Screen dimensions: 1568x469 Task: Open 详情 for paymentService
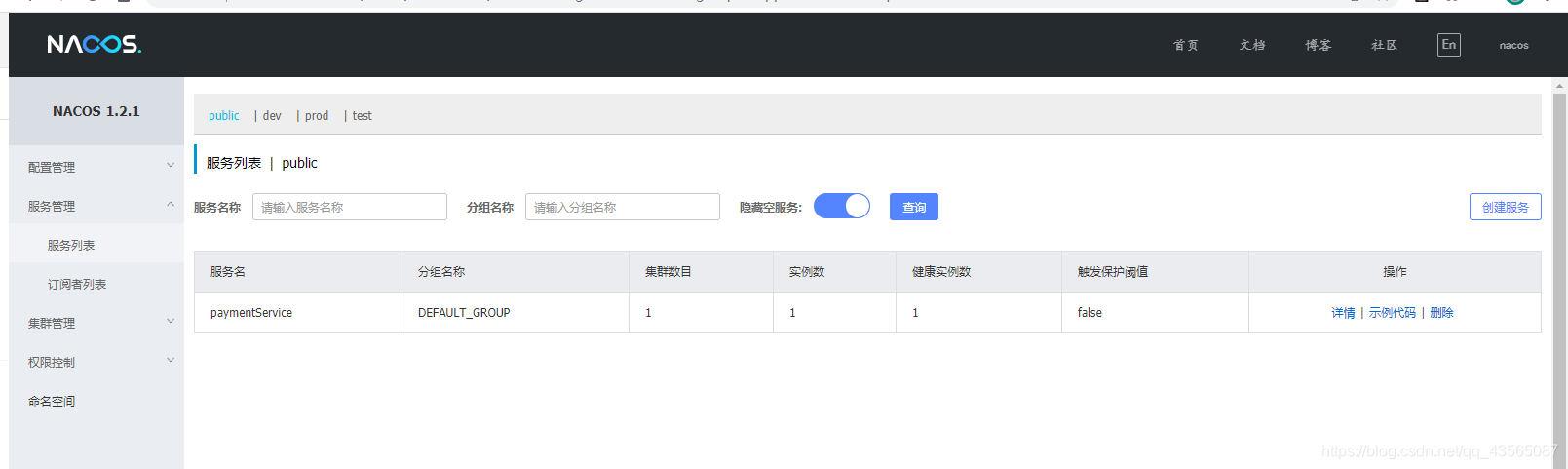(x=1343, y=313)
